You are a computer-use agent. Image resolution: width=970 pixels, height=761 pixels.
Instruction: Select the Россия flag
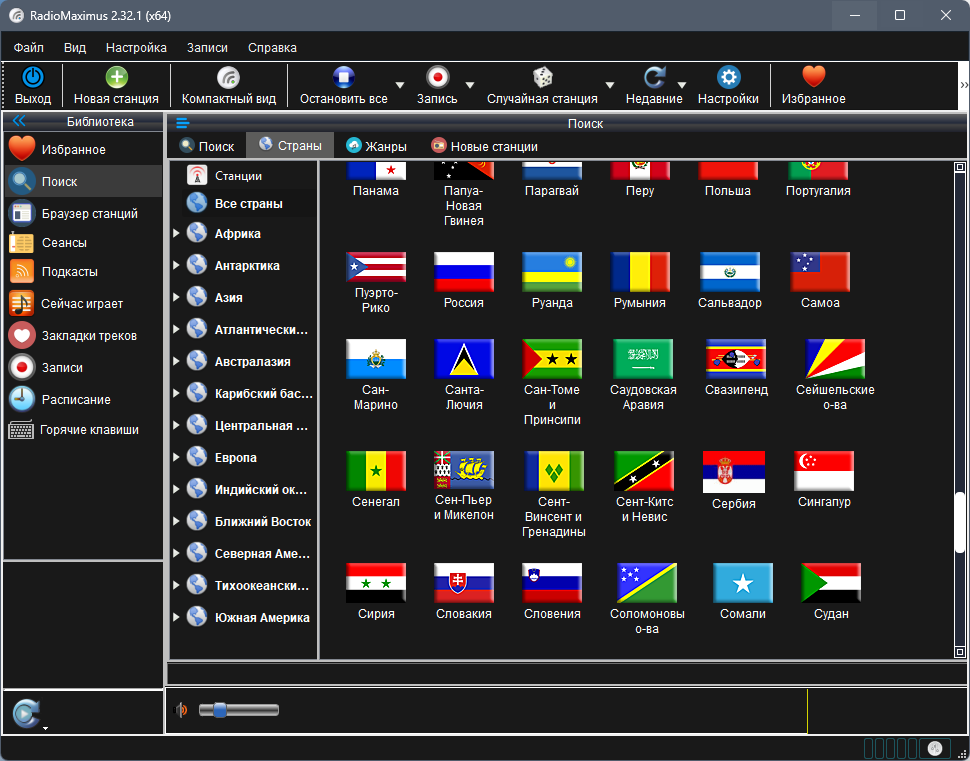point(463,272)
